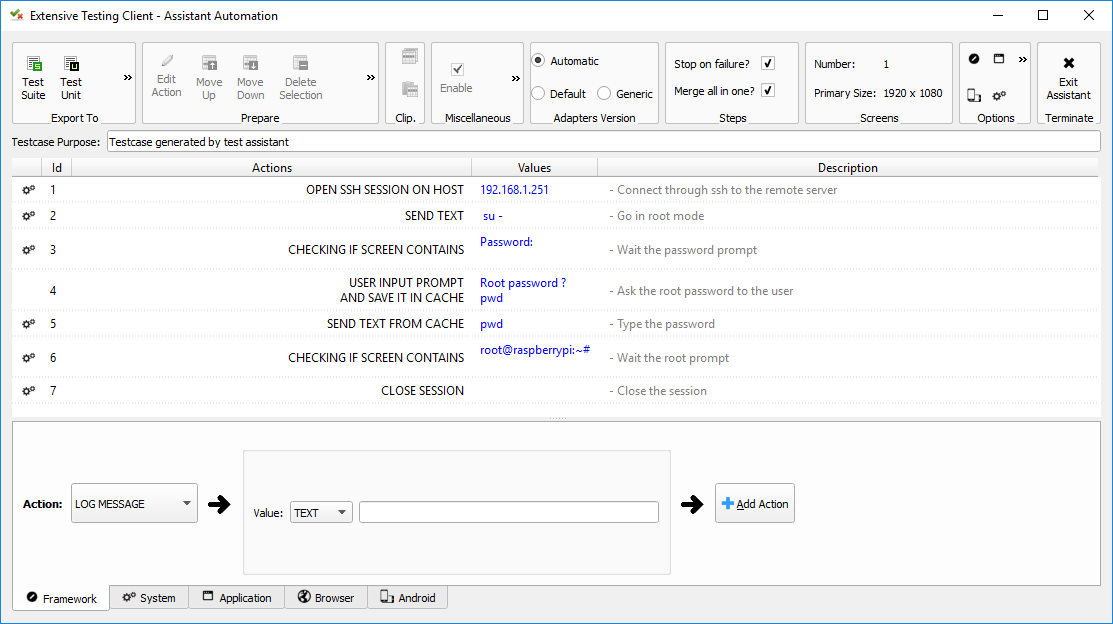Toggle the Stop on failure checkbox

click(768, 63)
